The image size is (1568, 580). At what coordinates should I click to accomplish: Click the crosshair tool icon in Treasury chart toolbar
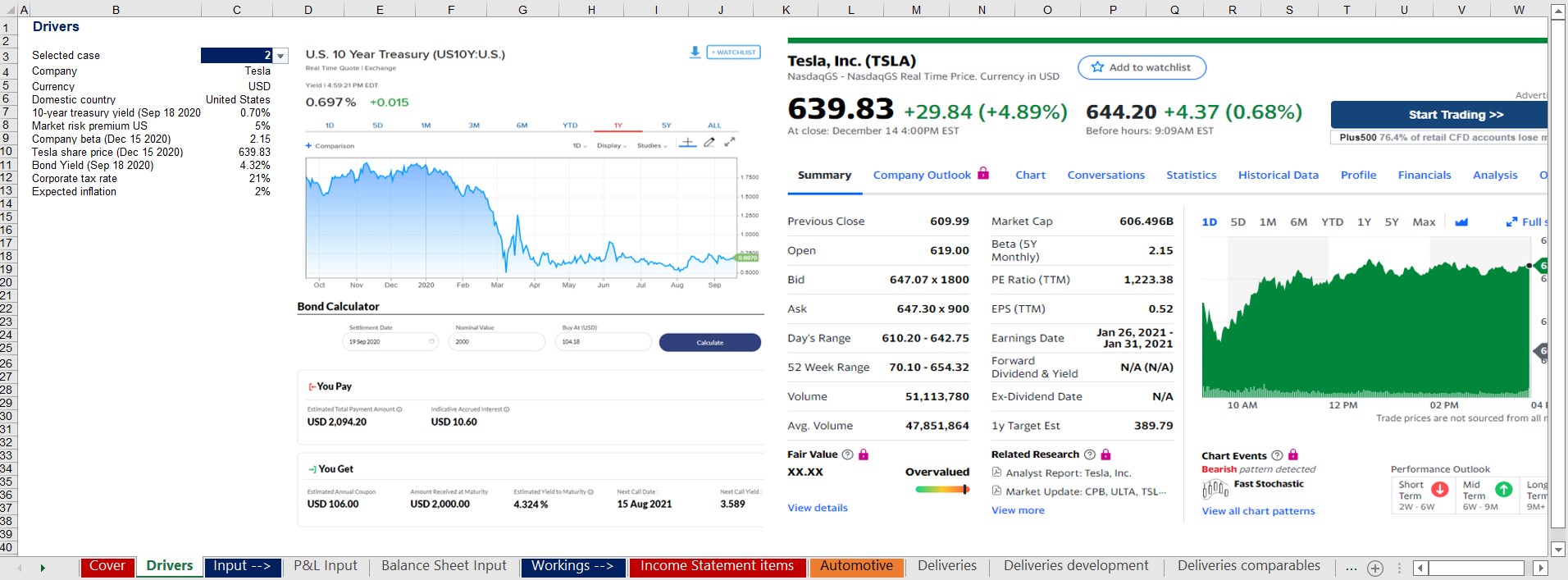(688, 143)
